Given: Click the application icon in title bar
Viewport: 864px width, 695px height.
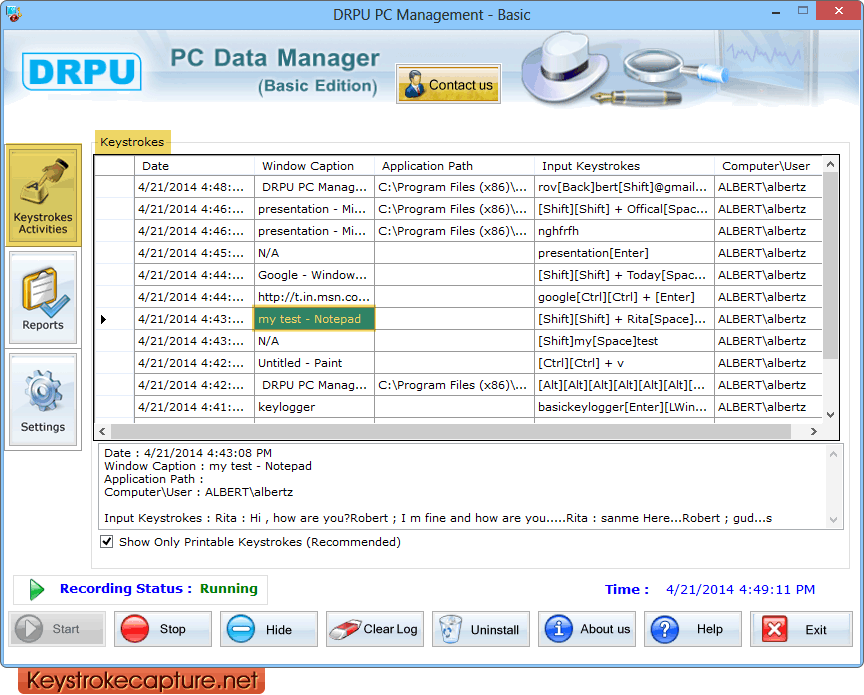Looking at the screenshot, I should coord(13,13).
